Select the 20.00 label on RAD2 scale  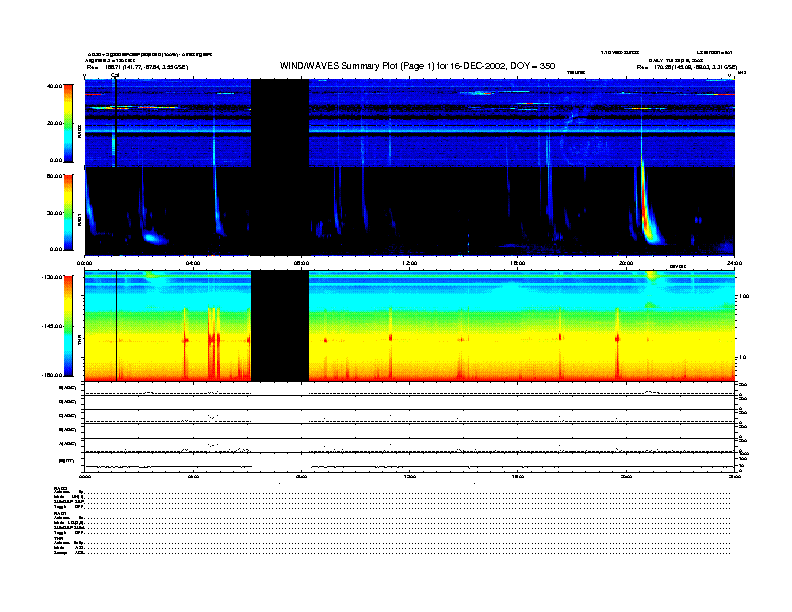pyautogui.click(x=54, y=123)
